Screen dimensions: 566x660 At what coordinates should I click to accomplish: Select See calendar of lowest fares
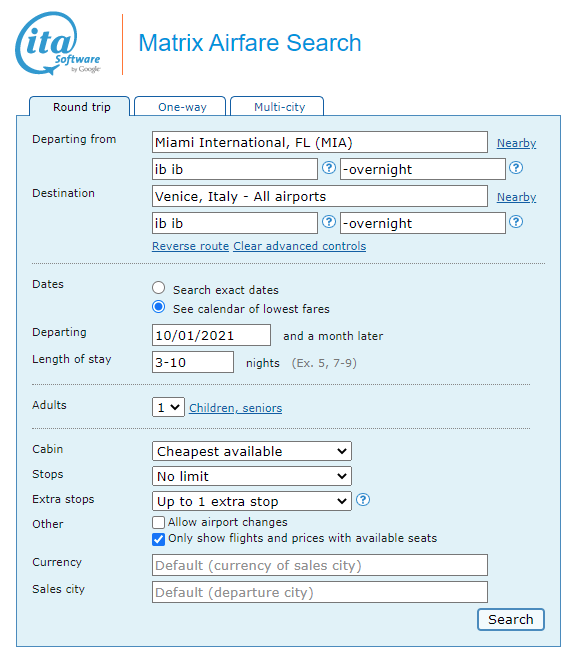point(159,307)
